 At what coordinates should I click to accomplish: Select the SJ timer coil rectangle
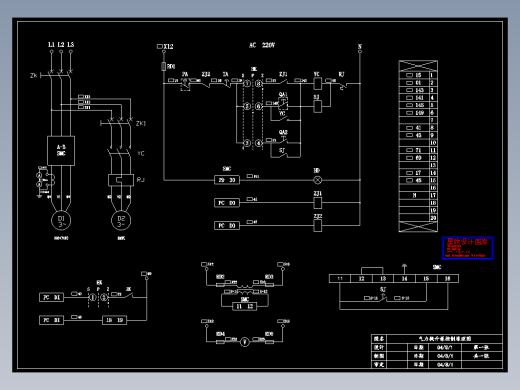(318, 107)
